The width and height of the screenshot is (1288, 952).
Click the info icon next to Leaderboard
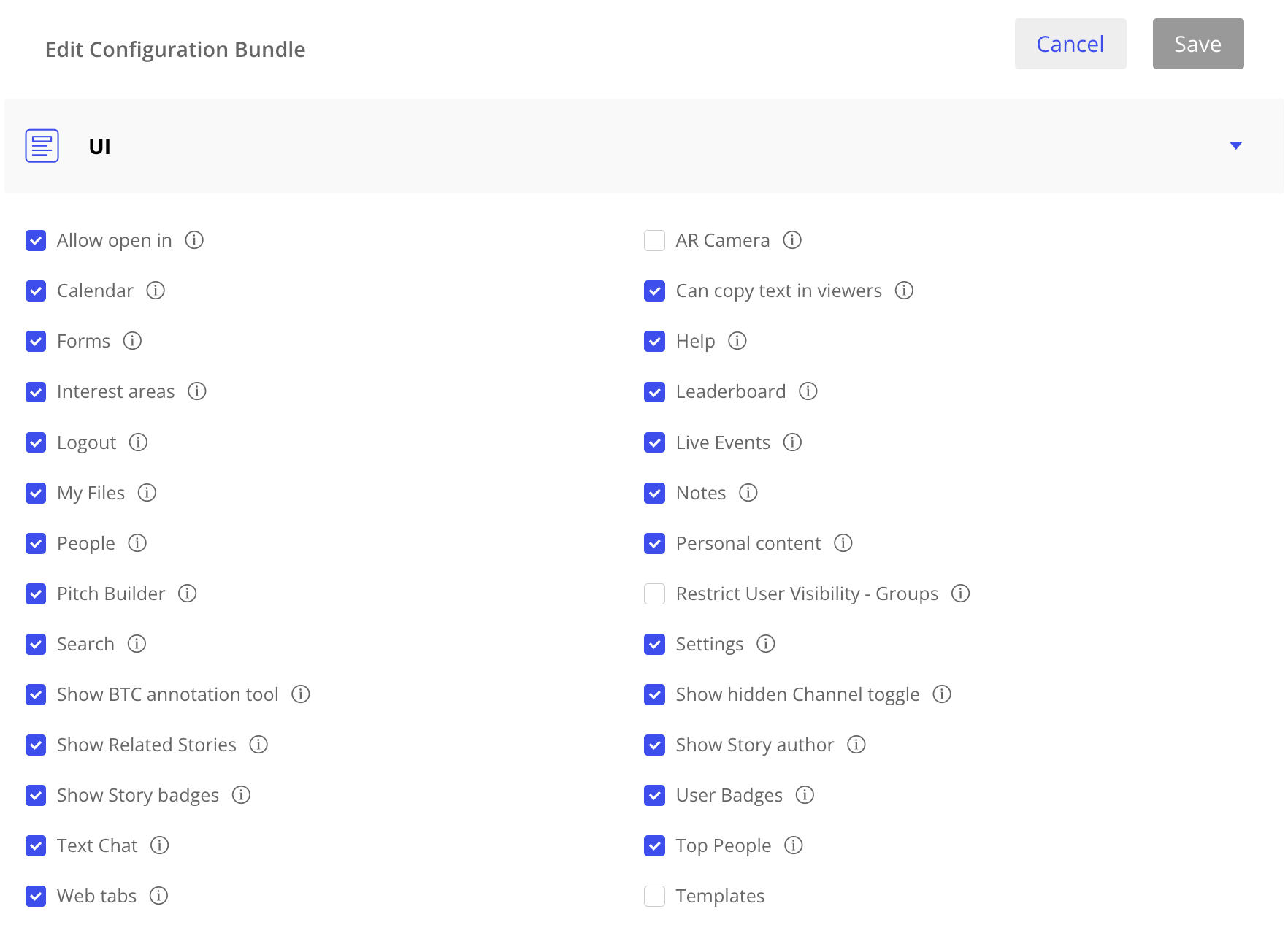pos(808,391)
